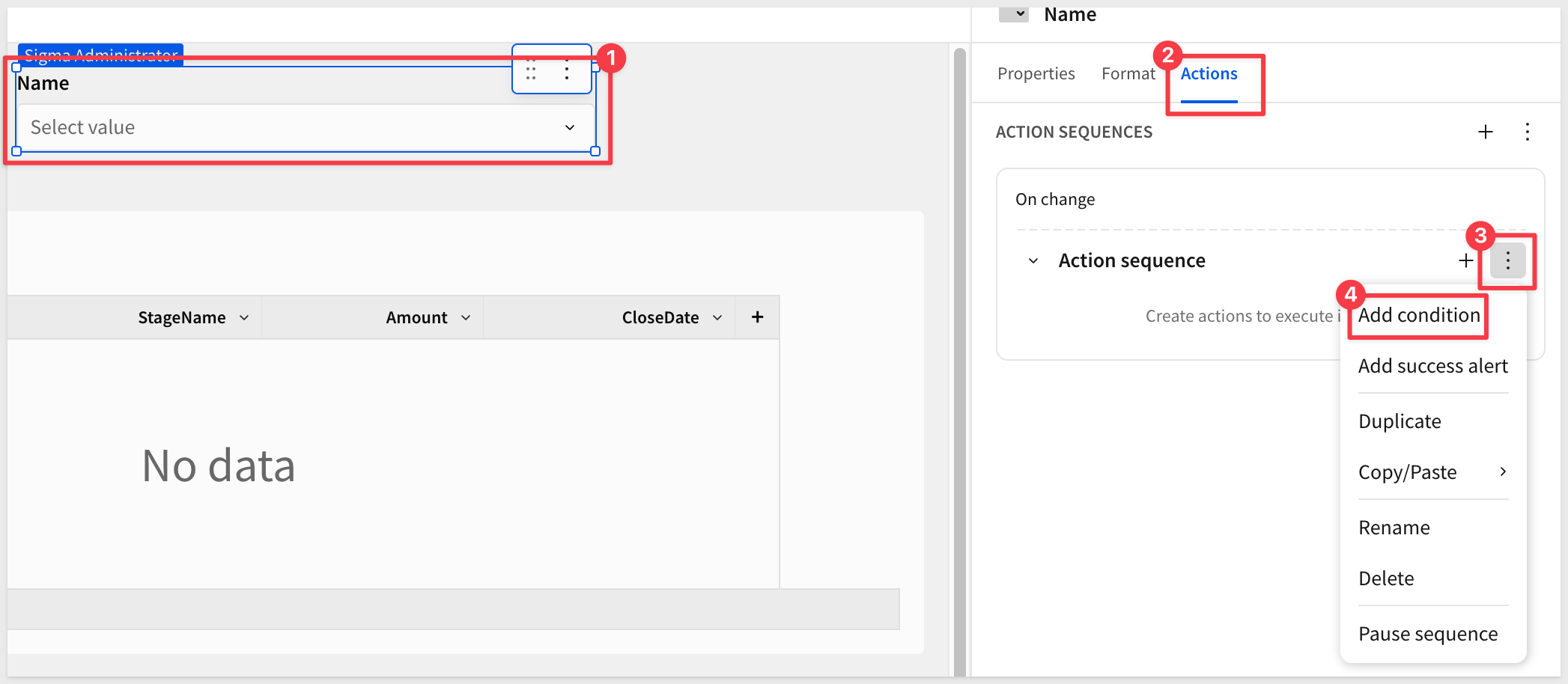Choose Pause sequence from the menu
Image resolution: width=1568 pixels, height=684 pixels.
(x=1427, y=634)
